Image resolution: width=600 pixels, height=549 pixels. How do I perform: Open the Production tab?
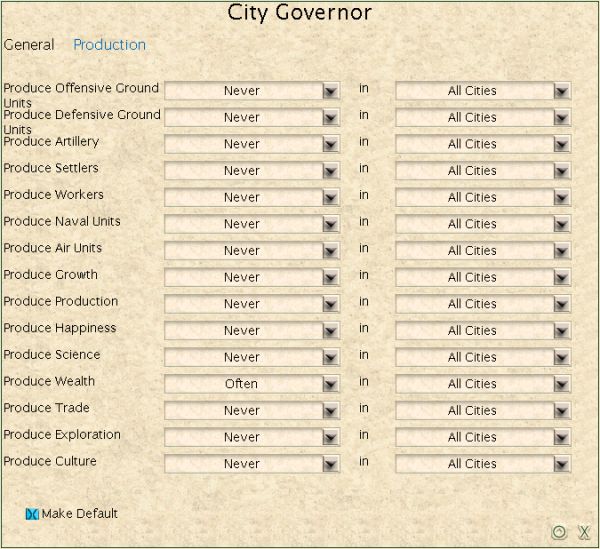[x=109, y=45]
